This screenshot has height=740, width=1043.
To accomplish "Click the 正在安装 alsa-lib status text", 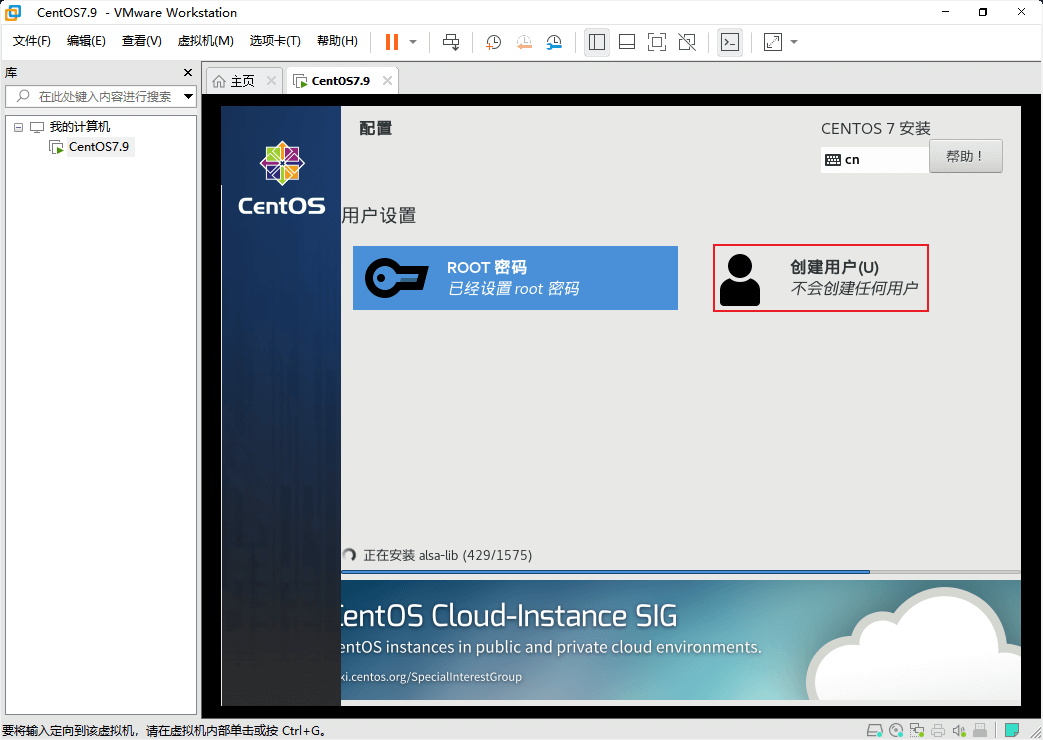I will coord(448,555).
